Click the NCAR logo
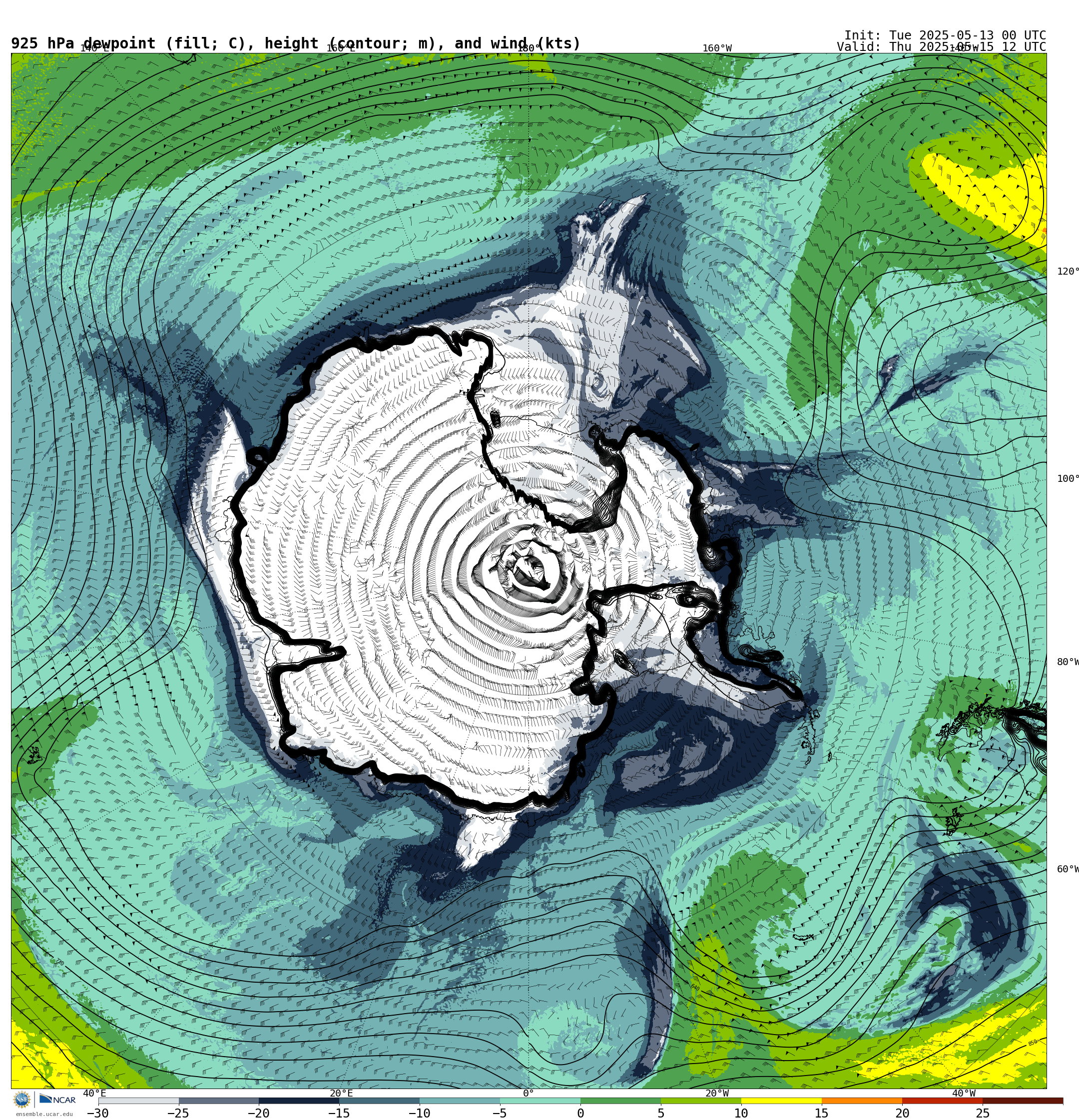The image size is (1079, 1120). click(x=57, y=1100)
